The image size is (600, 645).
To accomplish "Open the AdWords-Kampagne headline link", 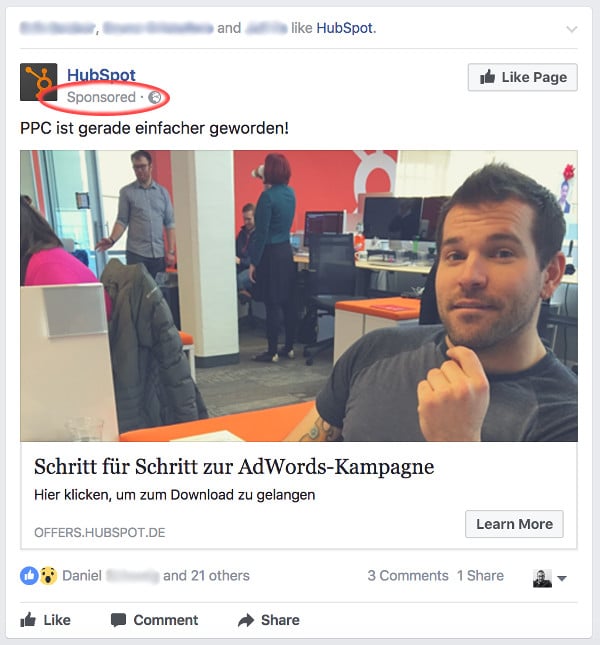I will point(234,467).
